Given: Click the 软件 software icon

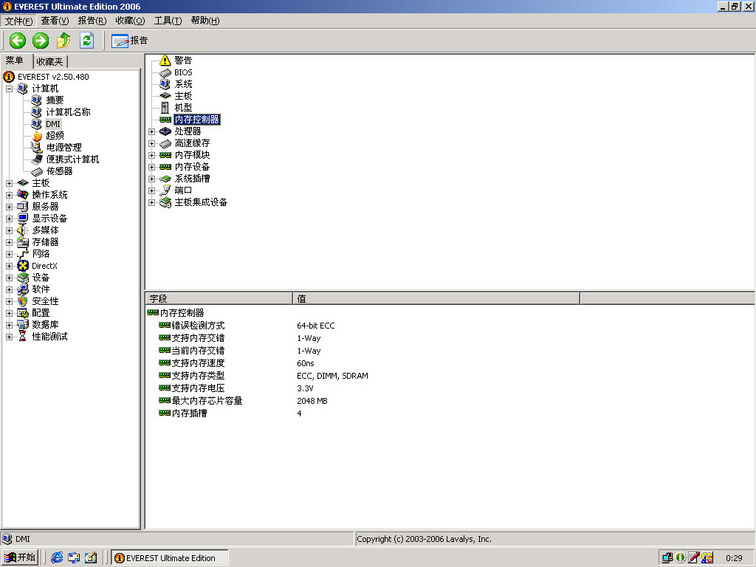Looking at the screenshot, I should pos(23,289).
